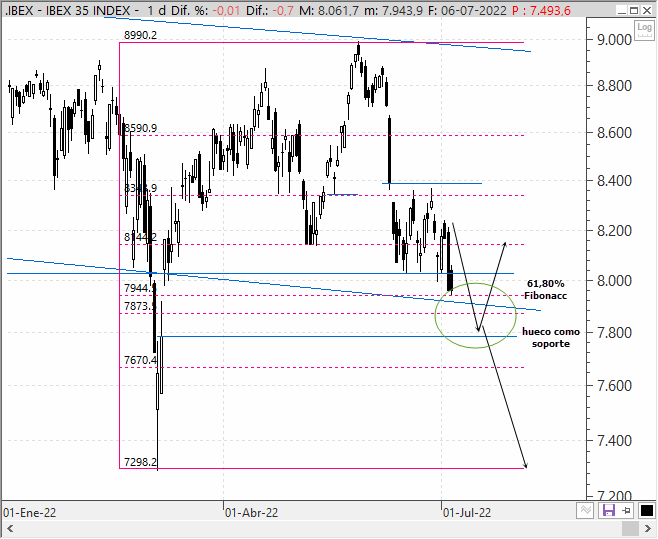Toggle the Log scale button

(644, 31)
